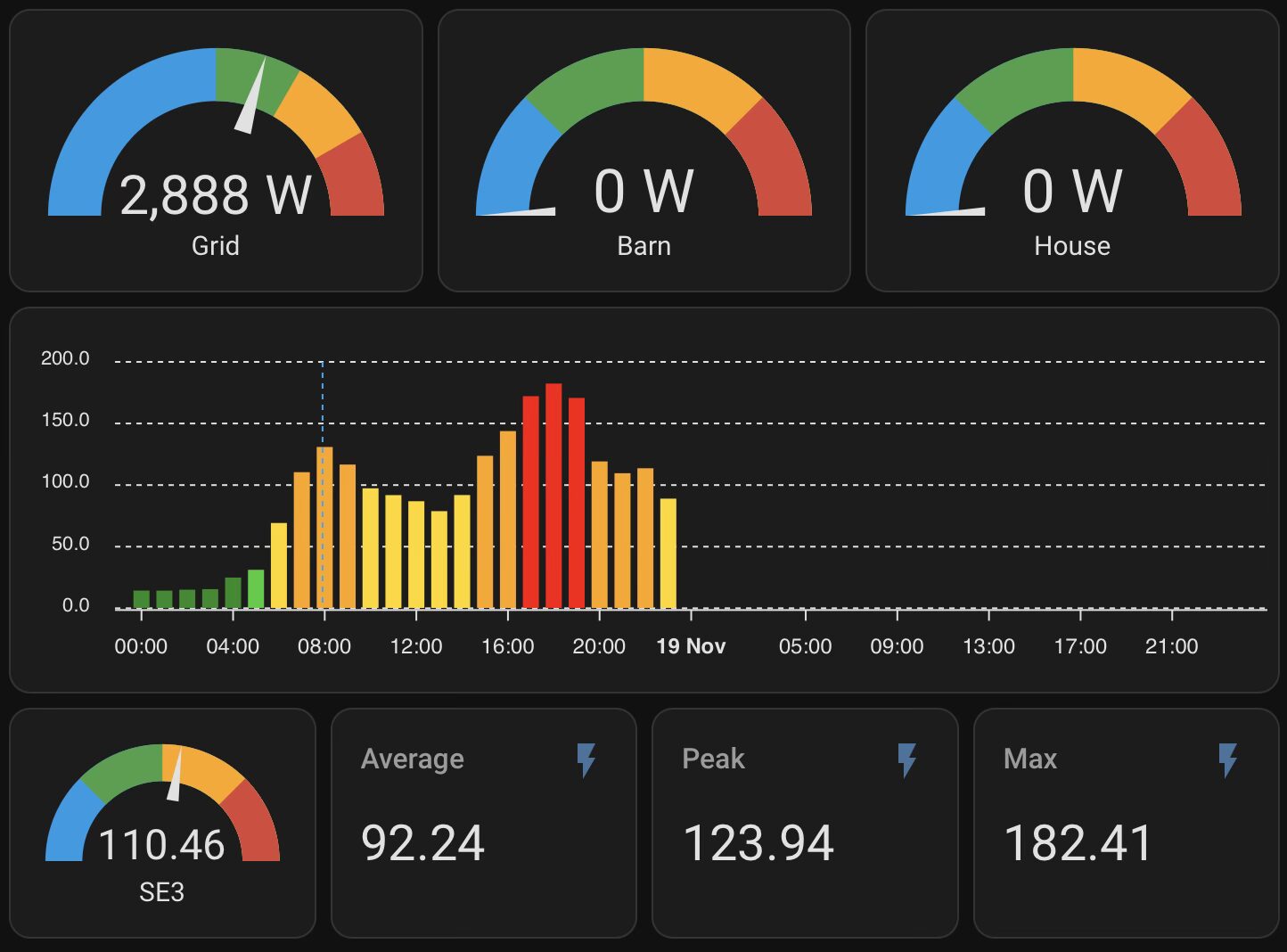The height and width of the screenshot is (952, 1287).
Task: Open the House power gauge card
Action: 1072,152
